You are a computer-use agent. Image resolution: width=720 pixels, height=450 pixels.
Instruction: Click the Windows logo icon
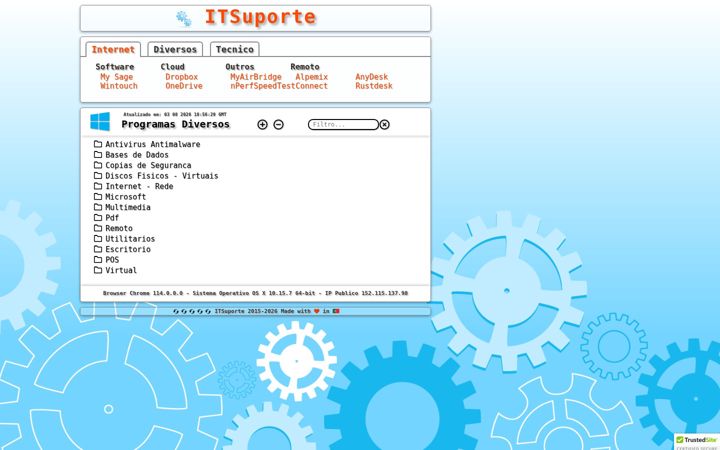[100, 122]
